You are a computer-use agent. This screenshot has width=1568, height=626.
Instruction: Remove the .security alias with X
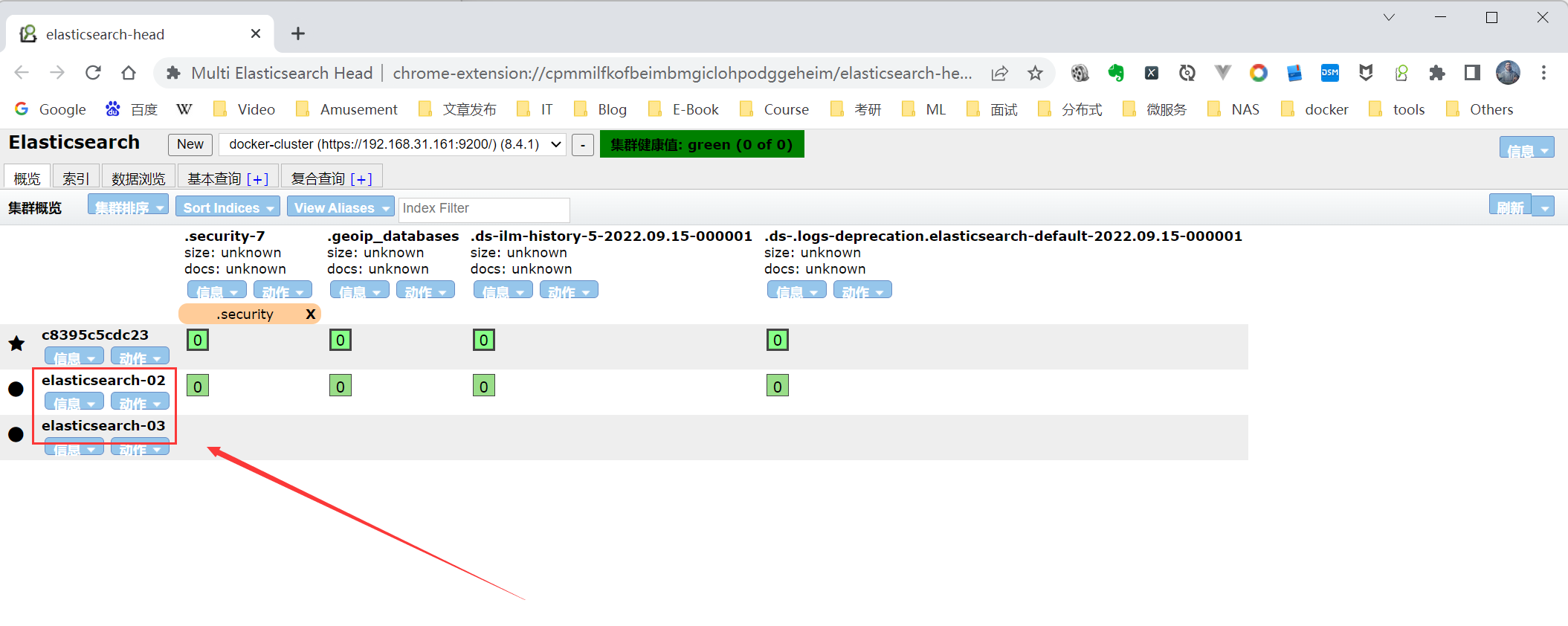(311, 314)
